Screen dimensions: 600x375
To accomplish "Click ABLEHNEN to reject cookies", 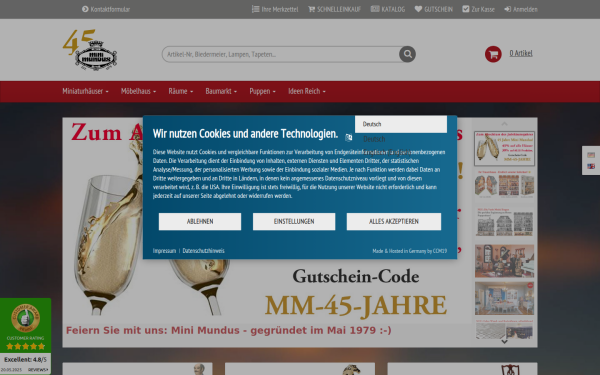I will (x=200, y=222).
